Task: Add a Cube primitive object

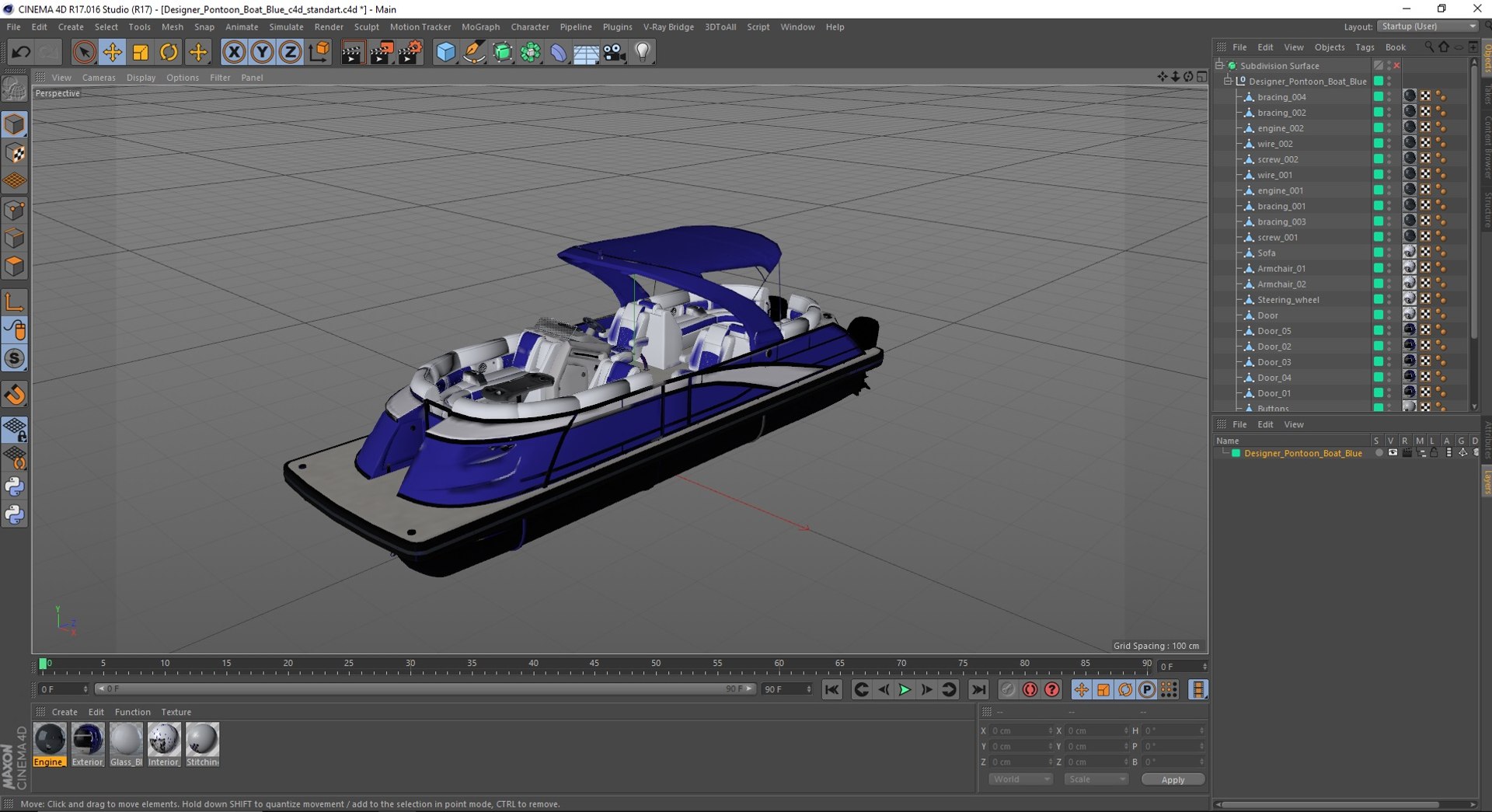Action: [445, 52]
